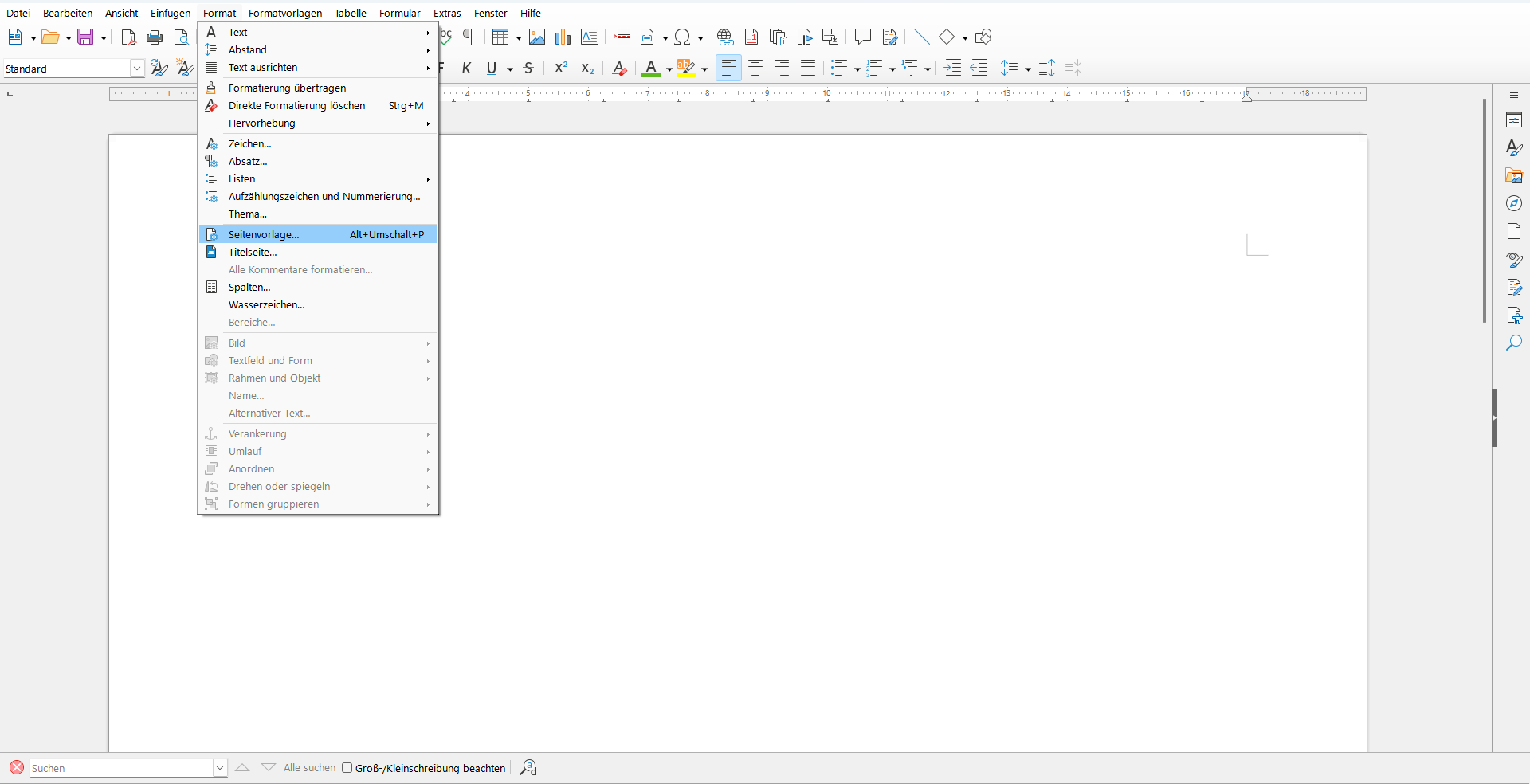Insert an image using the toolbar icon
Viewport: 1530px width, 784px height.
537,37
